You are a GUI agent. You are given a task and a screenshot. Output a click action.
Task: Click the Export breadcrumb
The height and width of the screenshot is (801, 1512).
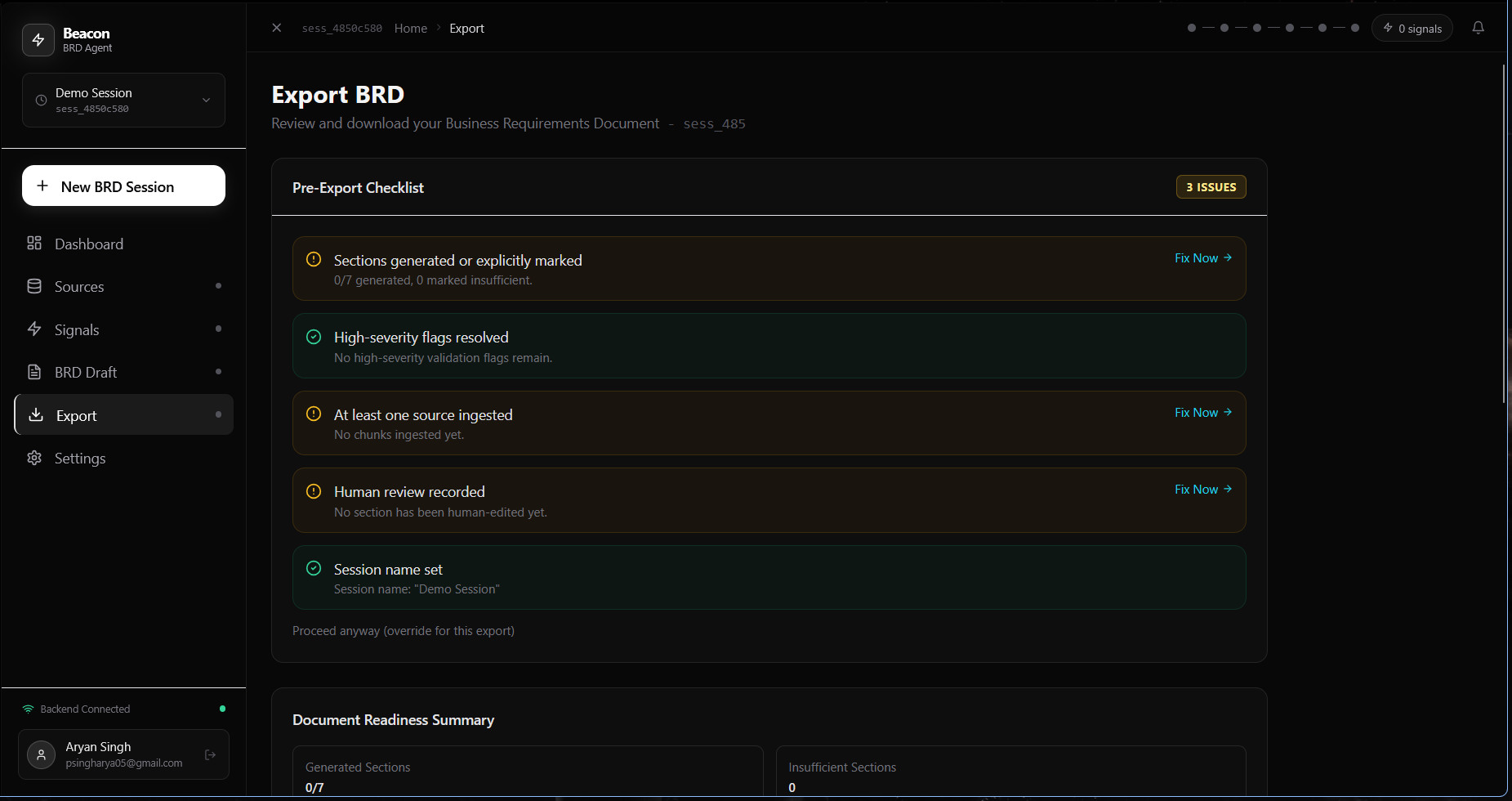tap(466, 28)
